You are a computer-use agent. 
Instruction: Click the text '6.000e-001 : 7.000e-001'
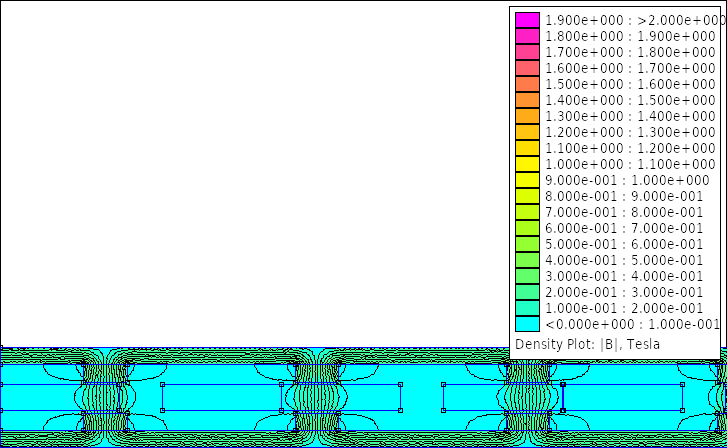coord(624,228)
